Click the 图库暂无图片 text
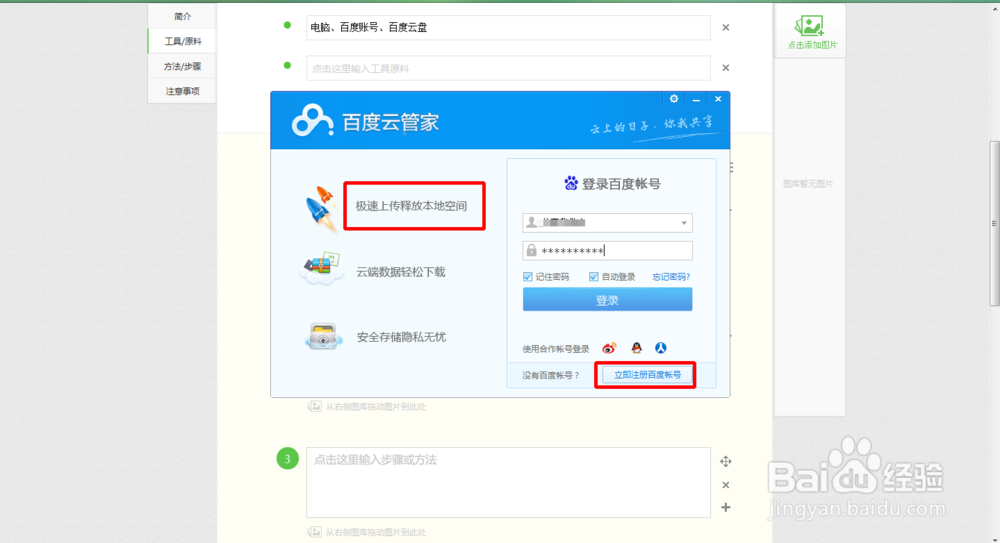Image resolution: width=1000 pixels, height=543 pixels. click(808, 184)
